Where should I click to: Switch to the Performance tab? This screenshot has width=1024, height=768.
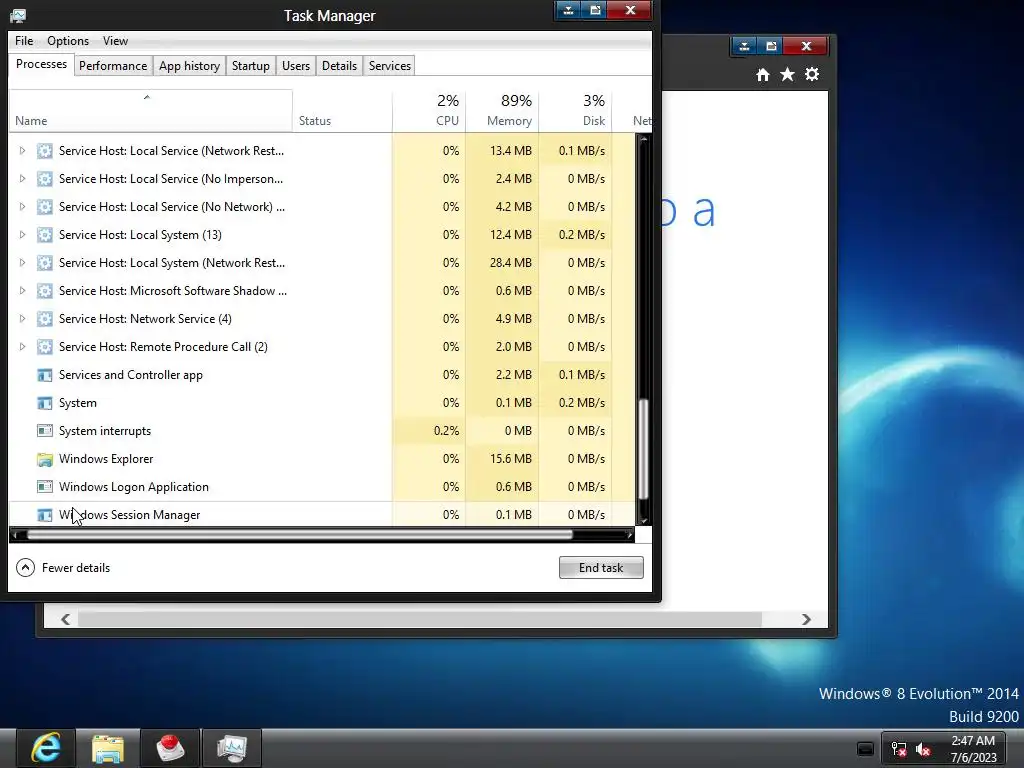113,66
